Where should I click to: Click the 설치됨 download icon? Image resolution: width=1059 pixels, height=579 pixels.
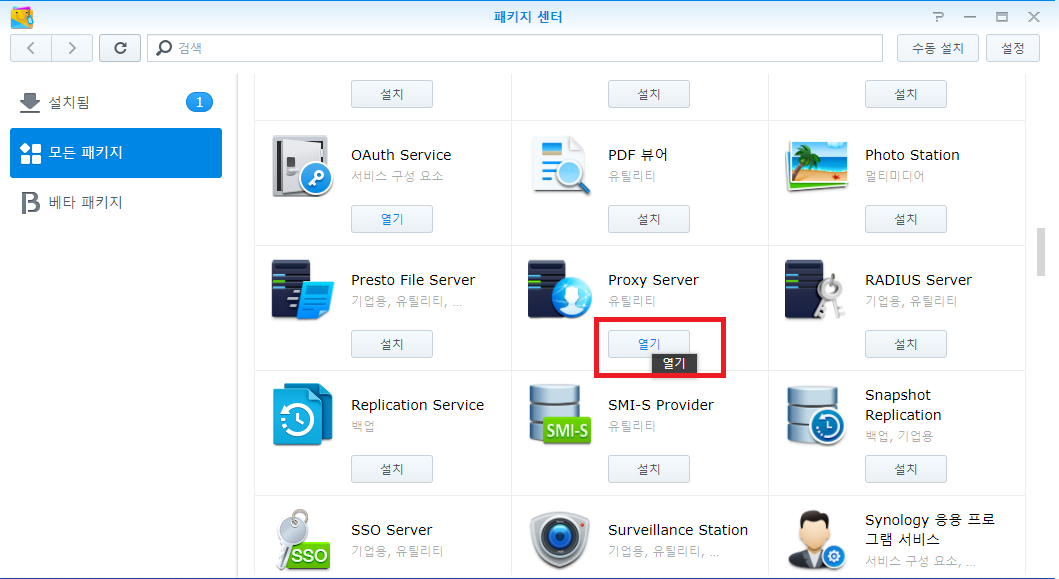pyautogui.click(x=30, y=103)
